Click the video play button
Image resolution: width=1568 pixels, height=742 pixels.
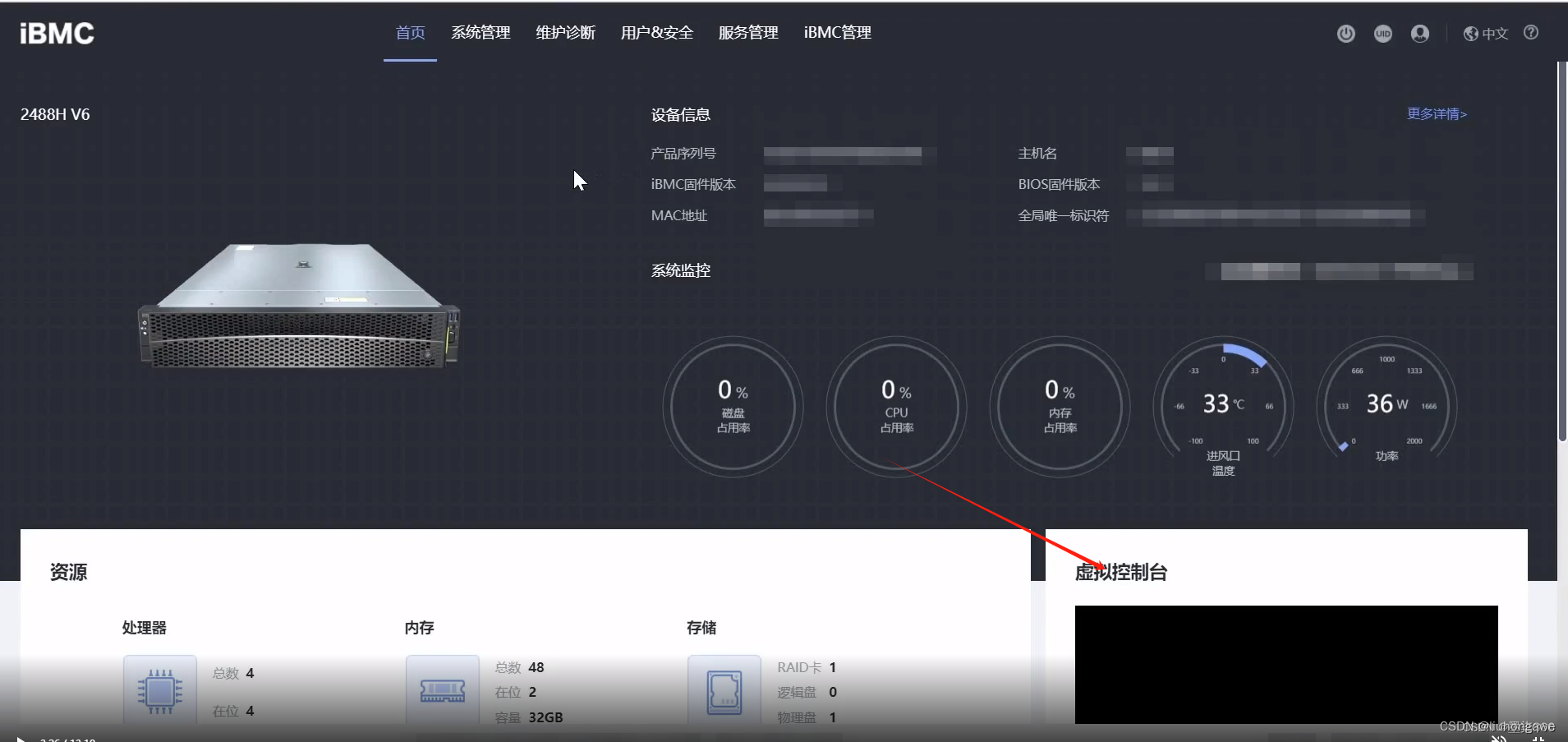tap(21, 740)
